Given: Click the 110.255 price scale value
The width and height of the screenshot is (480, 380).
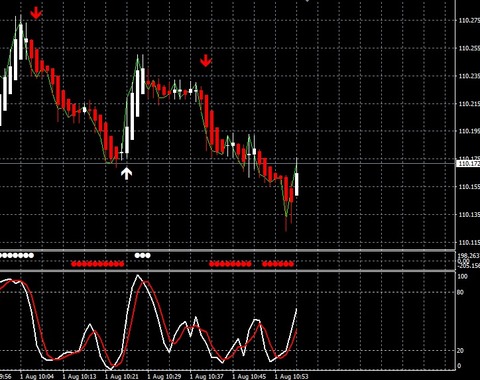Looking at the screenshot, I should pyautogui.click(x=469, y=48).
